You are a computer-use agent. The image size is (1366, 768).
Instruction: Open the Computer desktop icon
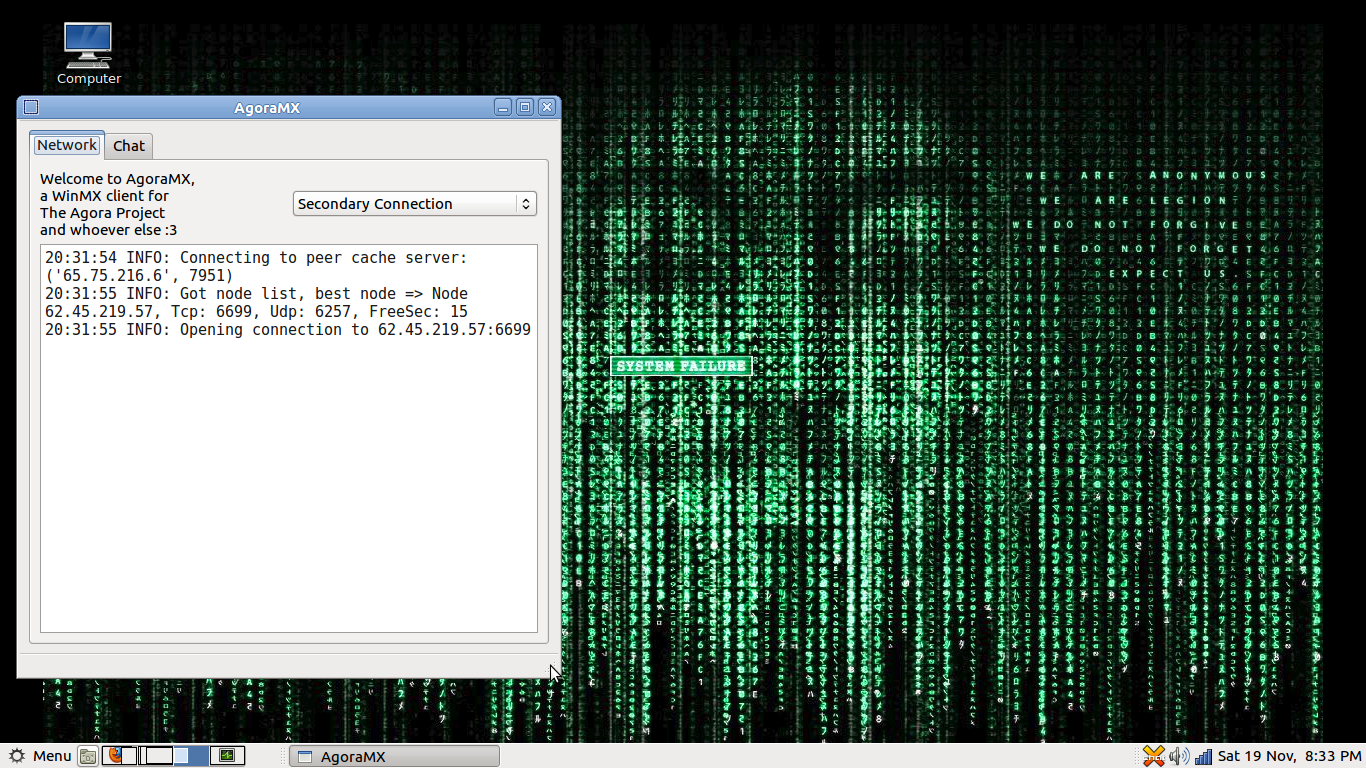pyautogui.click(x=88, y=52)
